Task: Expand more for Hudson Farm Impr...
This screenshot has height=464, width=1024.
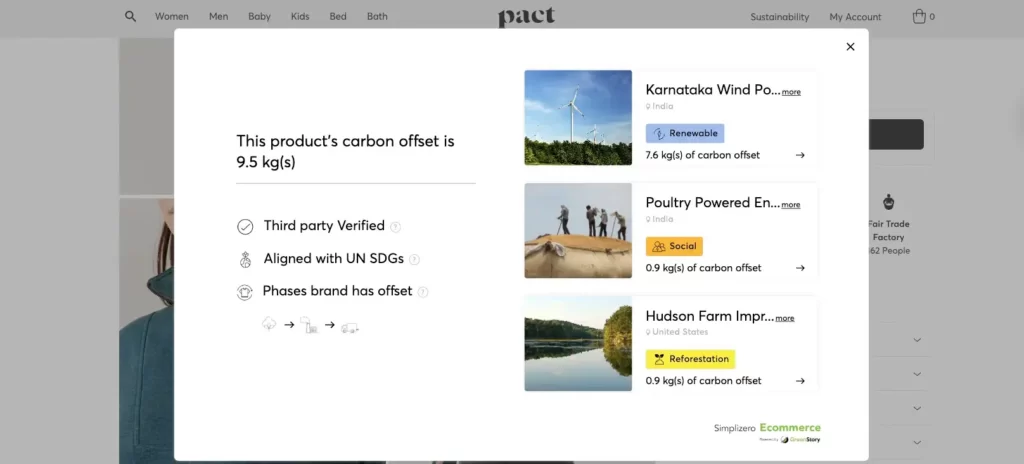Action: tap(784, 318)
